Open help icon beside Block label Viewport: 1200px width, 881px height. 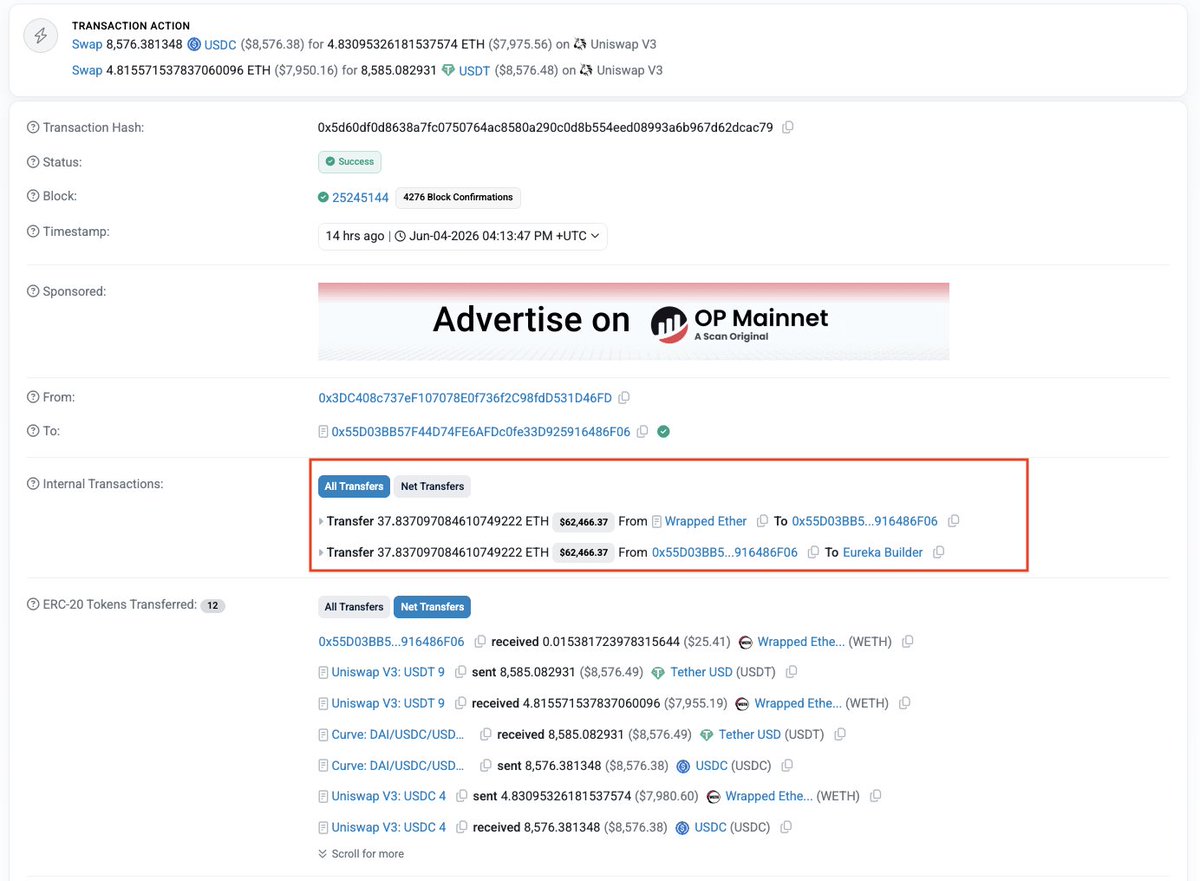(x=33, y=197)
